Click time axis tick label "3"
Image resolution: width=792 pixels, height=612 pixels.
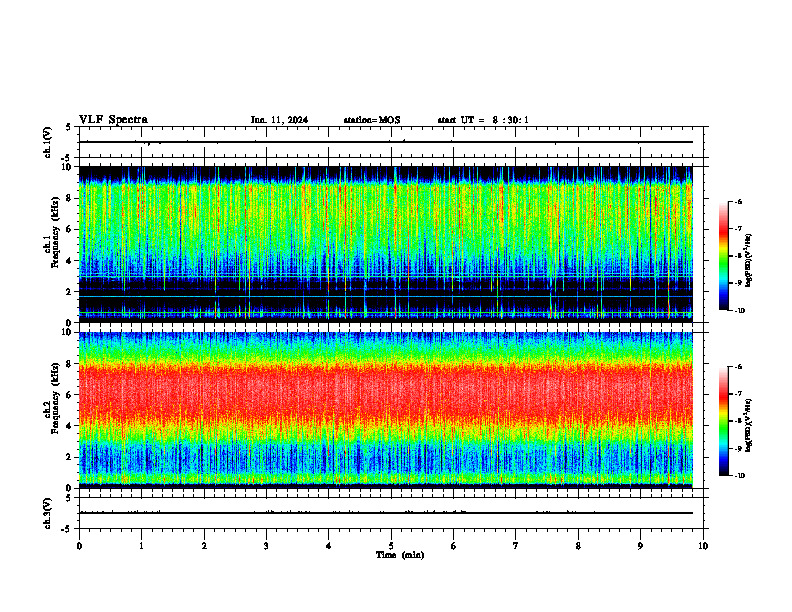tap(266, 546)
